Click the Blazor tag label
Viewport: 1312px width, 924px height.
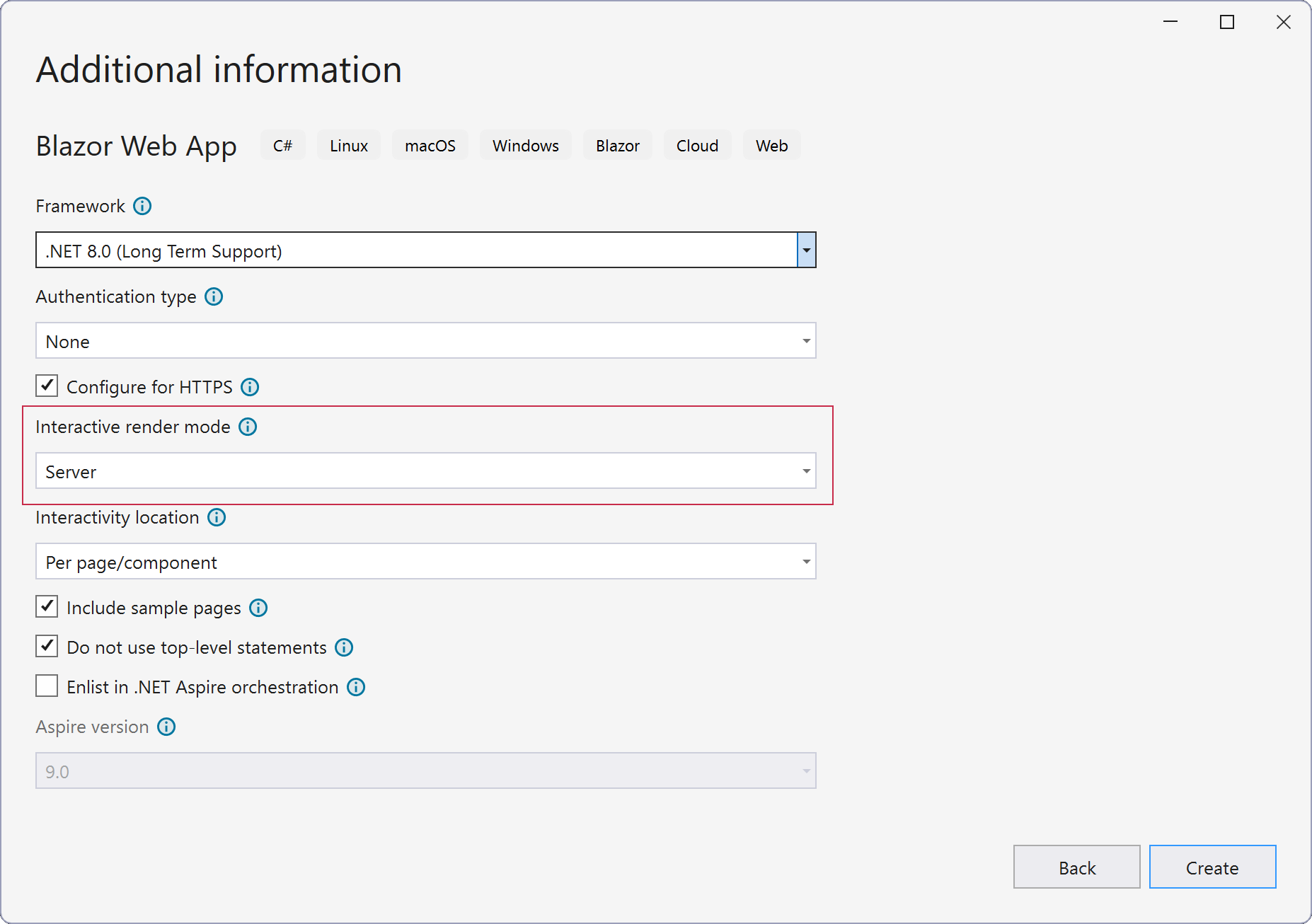pos(617,146)
